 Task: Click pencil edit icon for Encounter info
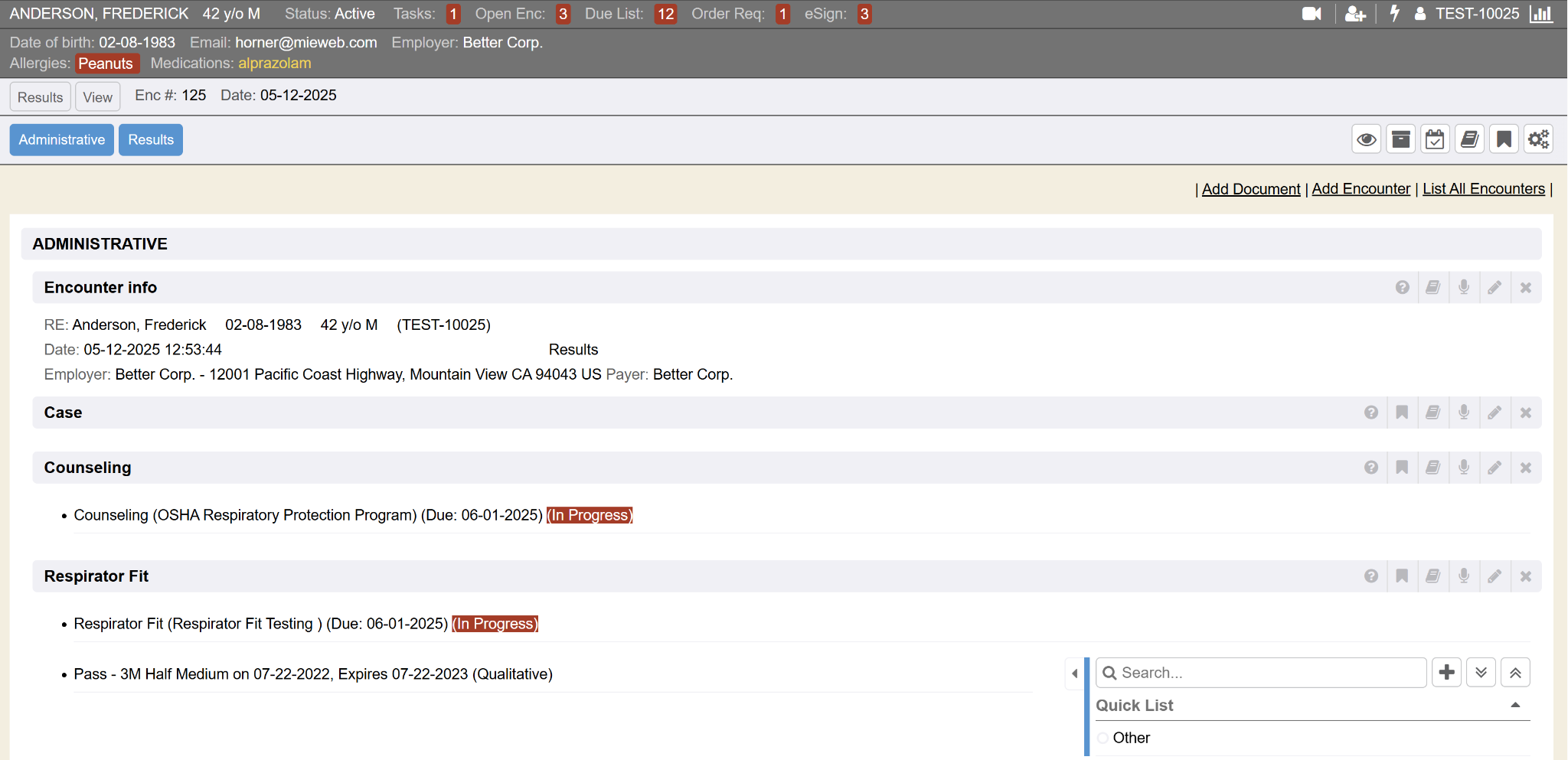click(x=1494, y=288)
